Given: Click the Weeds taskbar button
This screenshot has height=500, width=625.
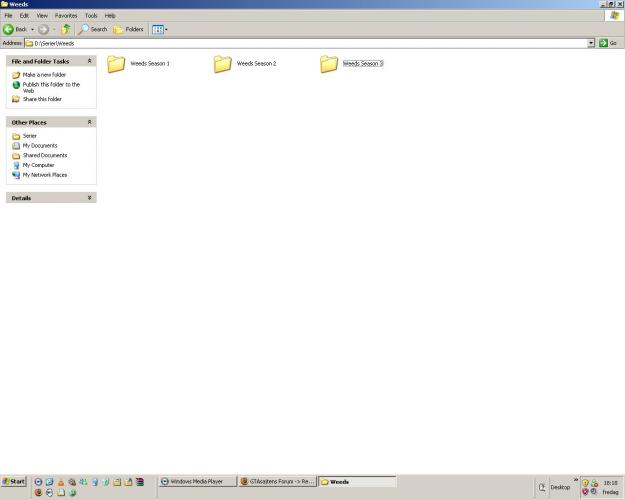Looking at the screenshot, I should pos(357,481).
